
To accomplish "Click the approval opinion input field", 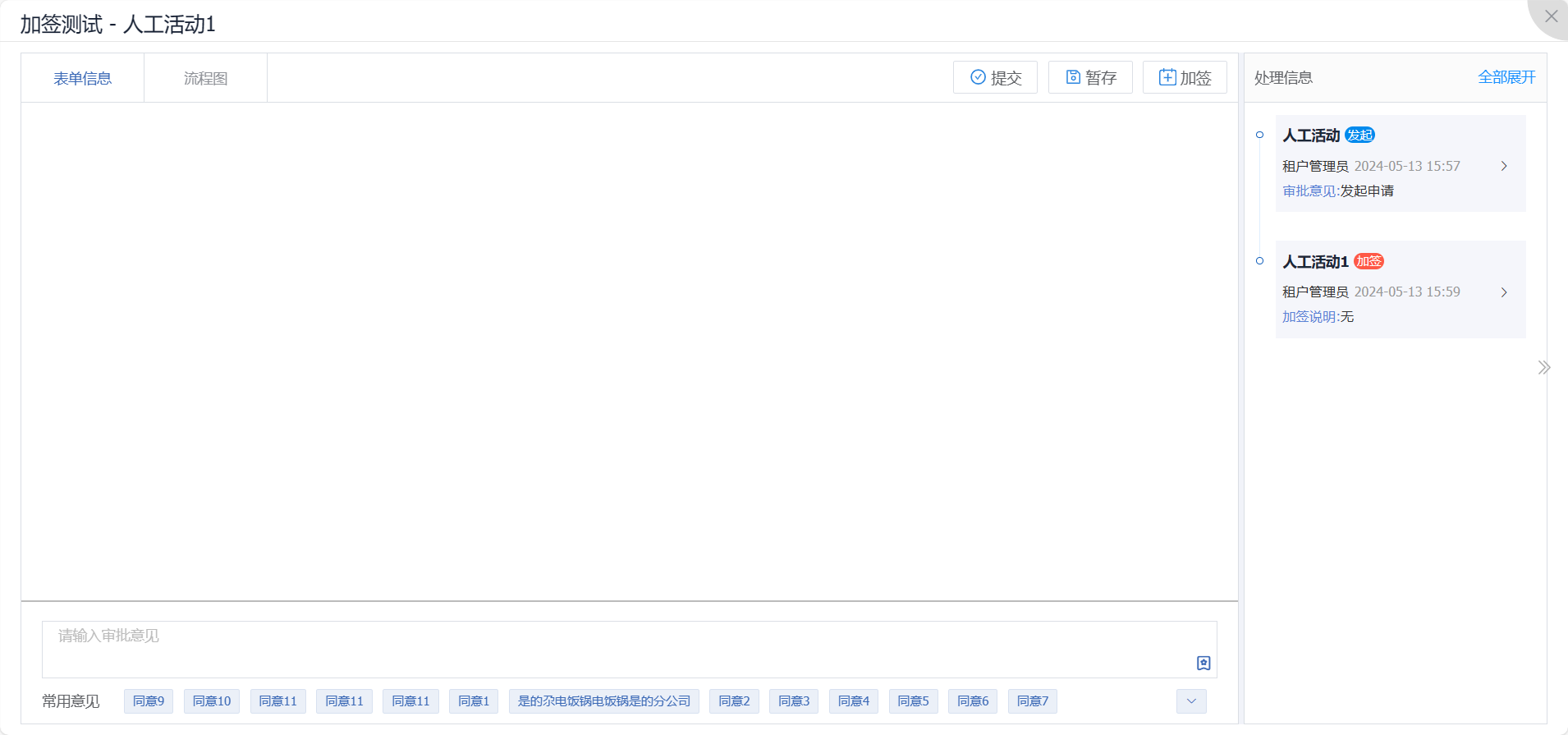I will pos(616,643).
